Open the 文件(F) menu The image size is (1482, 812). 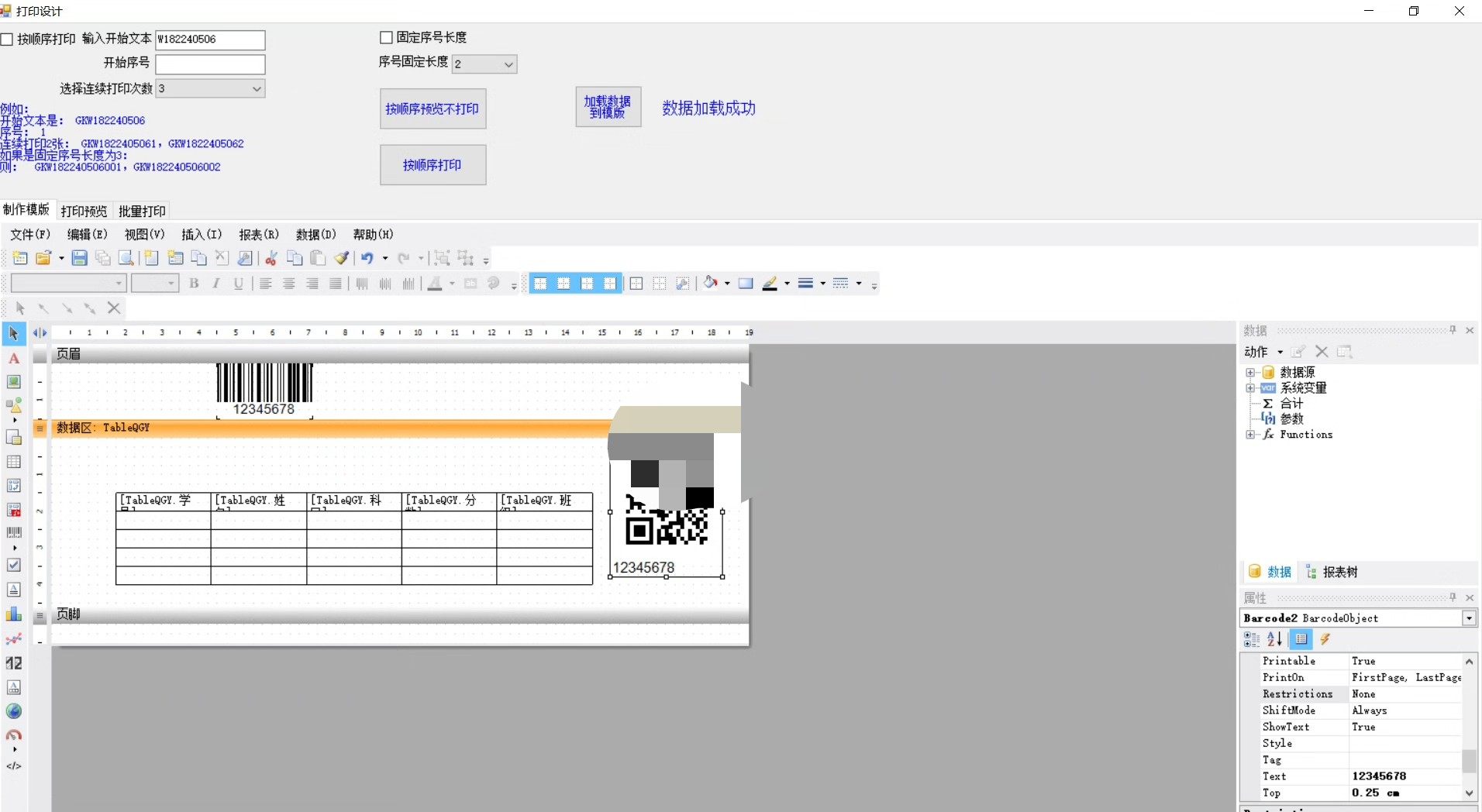[30, 235]
